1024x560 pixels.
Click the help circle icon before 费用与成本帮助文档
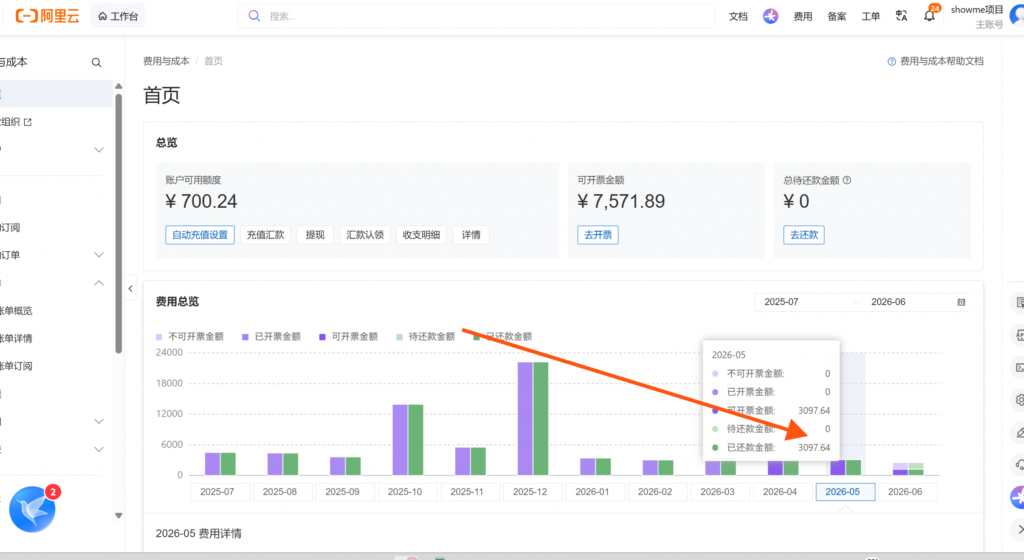pyautogui.click(x=891, y=61)
